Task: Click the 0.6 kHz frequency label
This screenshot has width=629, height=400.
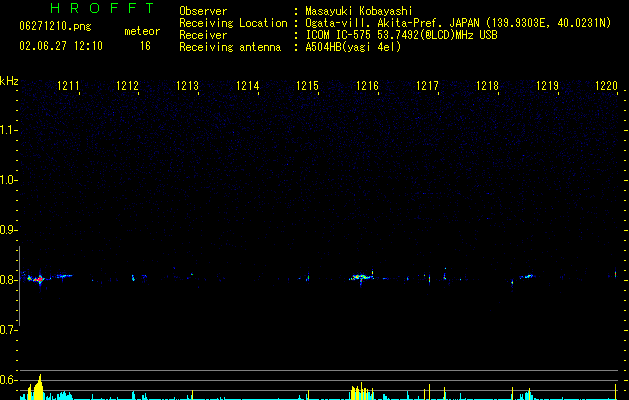Action: point(8,380)
